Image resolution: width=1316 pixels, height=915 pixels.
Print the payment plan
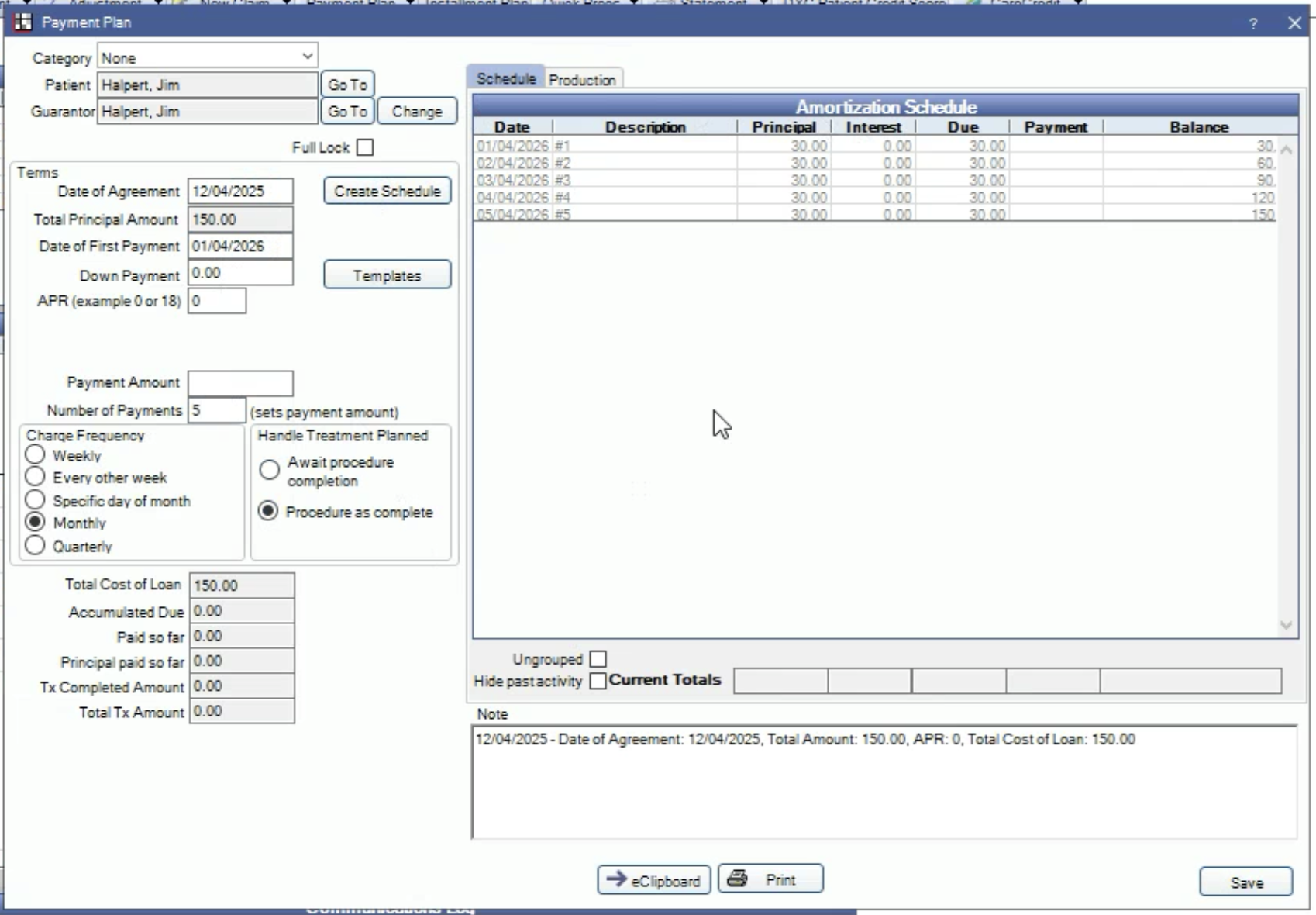coord(770,879)
